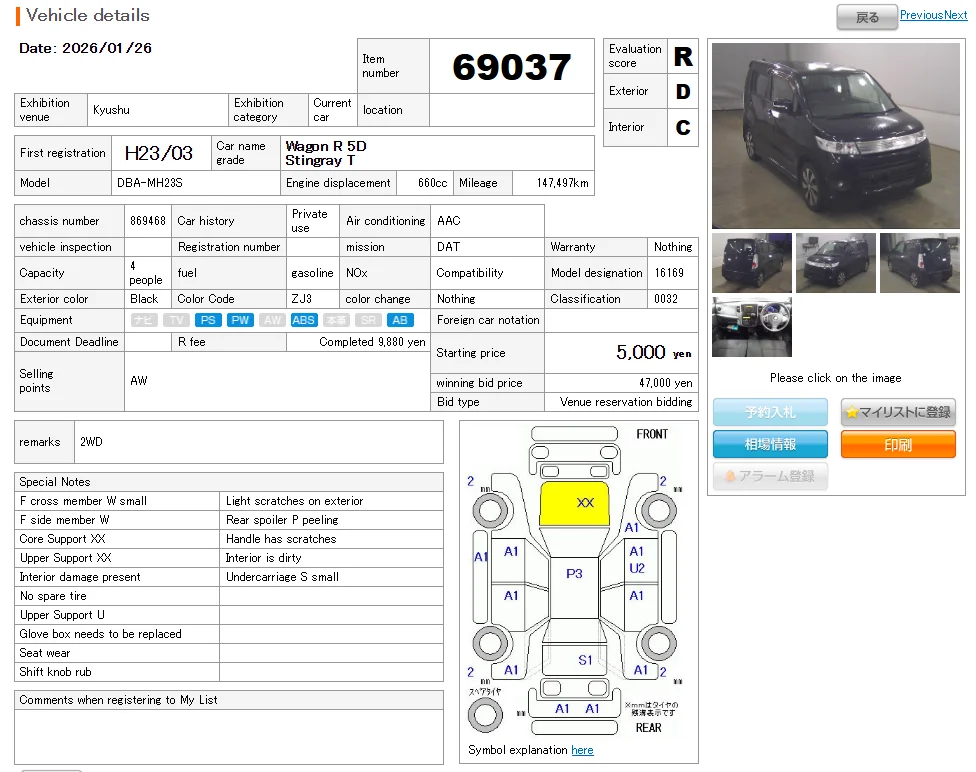The width and height of the screenshot is (976, 772).
Task: Click the first registration value H23/03
Action: [159, 153]
